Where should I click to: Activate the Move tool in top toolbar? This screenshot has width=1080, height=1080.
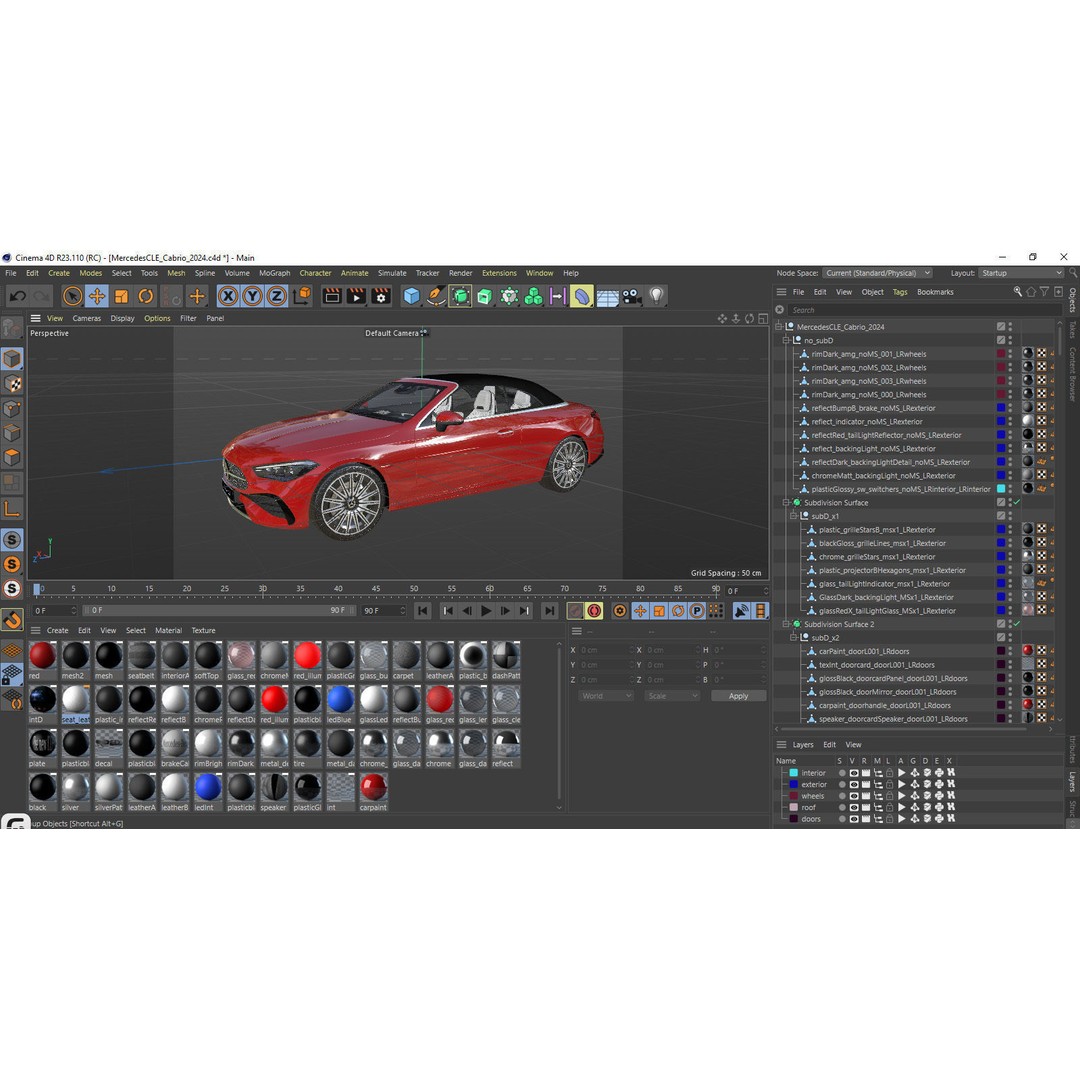click(x=97, y=296)
